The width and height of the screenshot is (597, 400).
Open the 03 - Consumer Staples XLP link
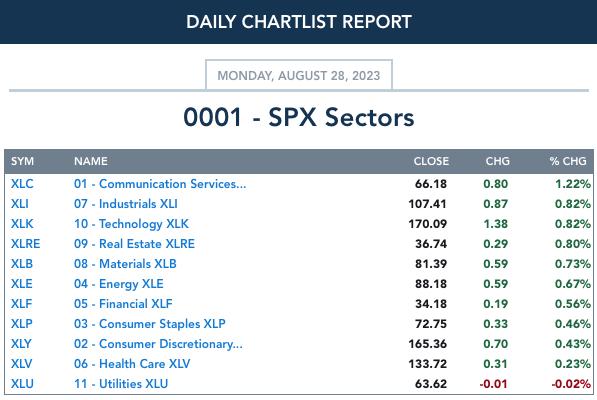coord(150,324)
